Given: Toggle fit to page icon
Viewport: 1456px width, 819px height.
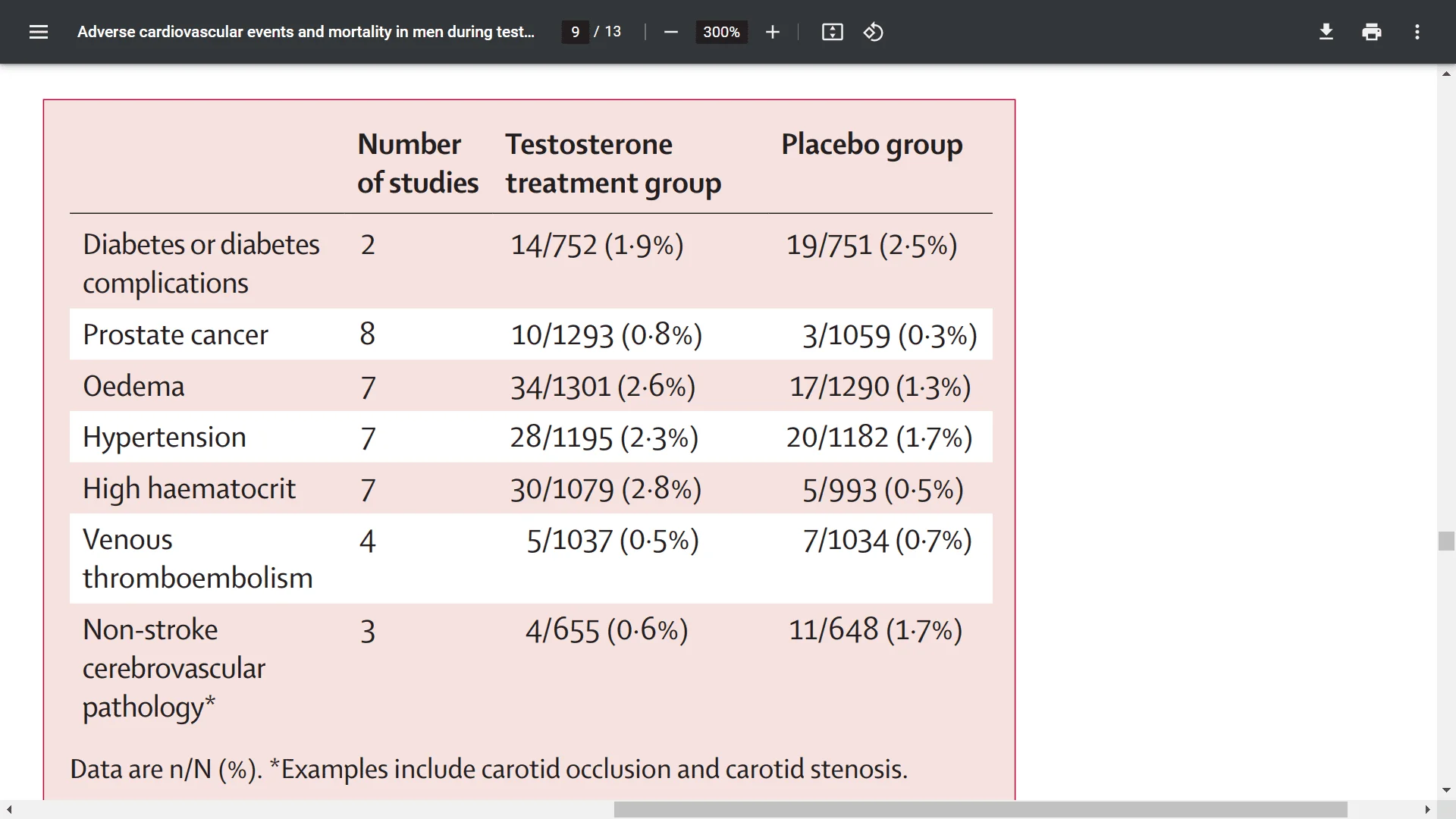Looking at the screenshot, I should (833, 32).
